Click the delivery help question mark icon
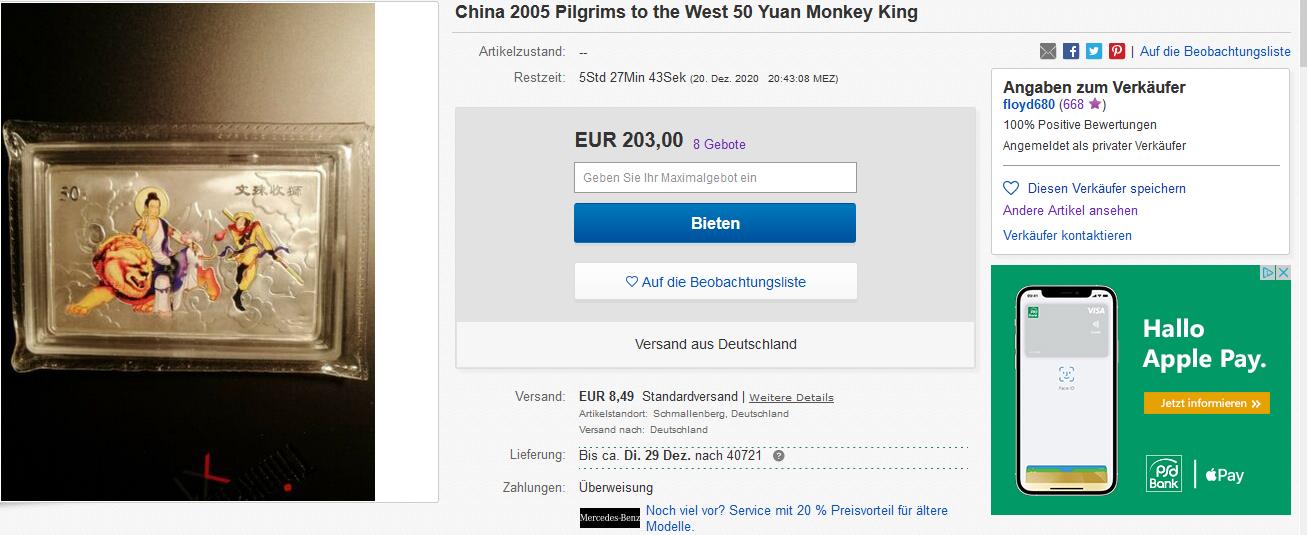The image size is (1307, 535). pyautogui.click(x=779, y=456)
